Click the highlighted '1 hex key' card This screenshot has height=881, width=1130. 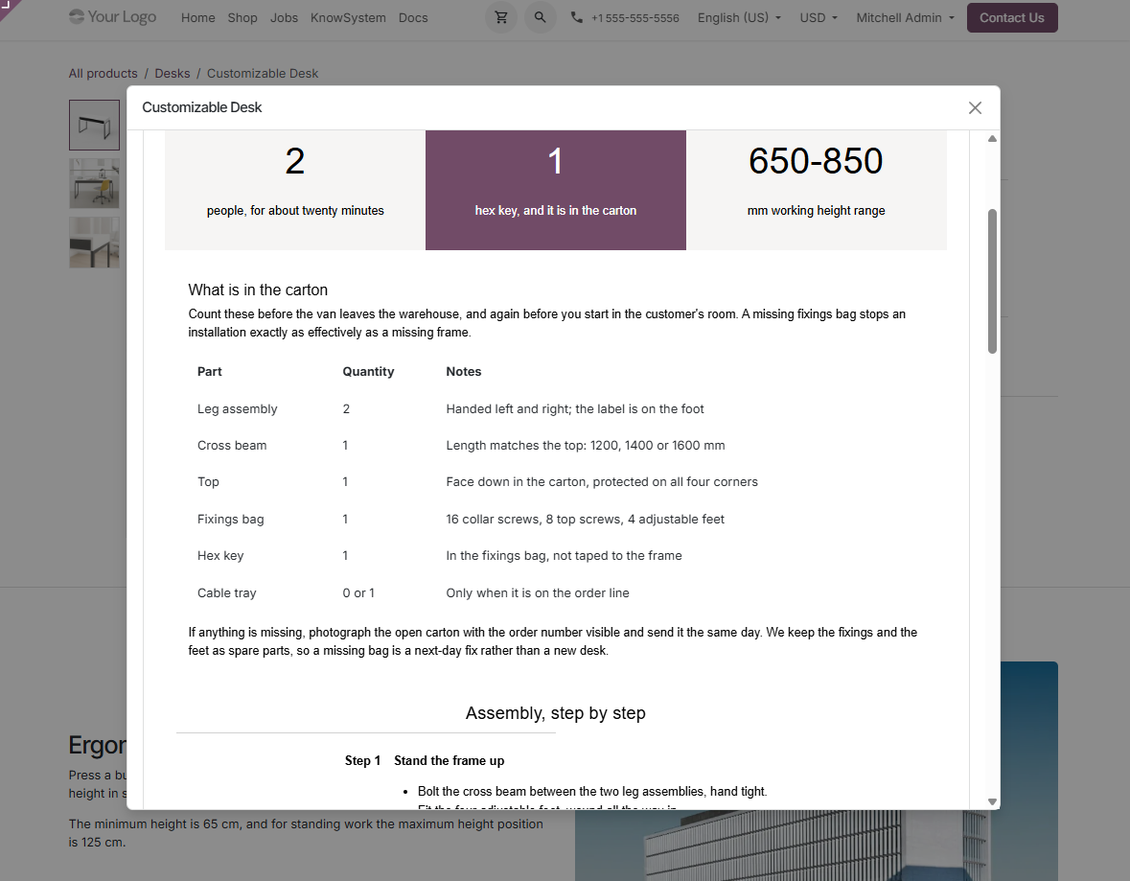[556, 190]
